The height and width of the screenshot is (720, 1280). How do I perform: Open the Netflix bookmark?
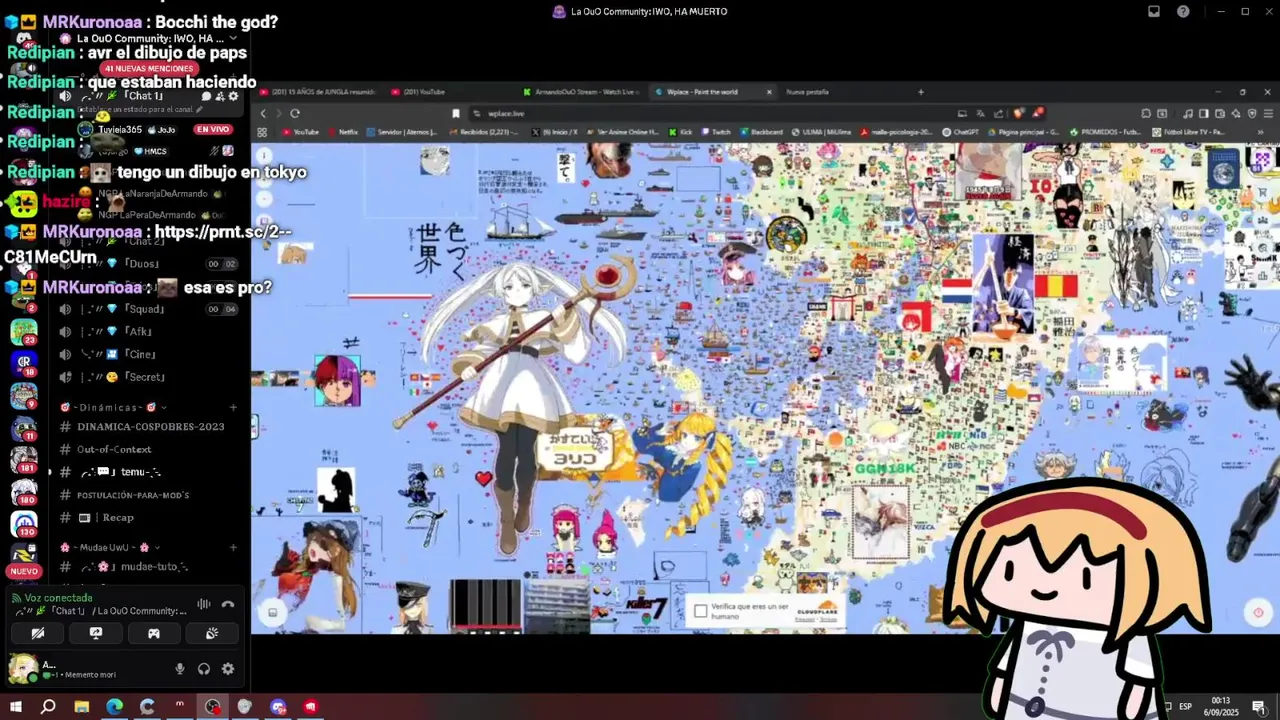[x=343, y=132]
